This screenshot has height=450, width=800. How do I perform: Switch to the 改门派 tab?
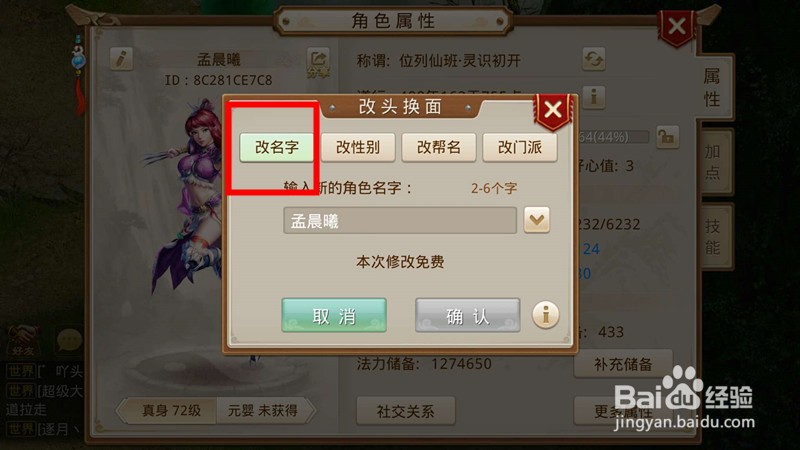(x=519, y=147)
